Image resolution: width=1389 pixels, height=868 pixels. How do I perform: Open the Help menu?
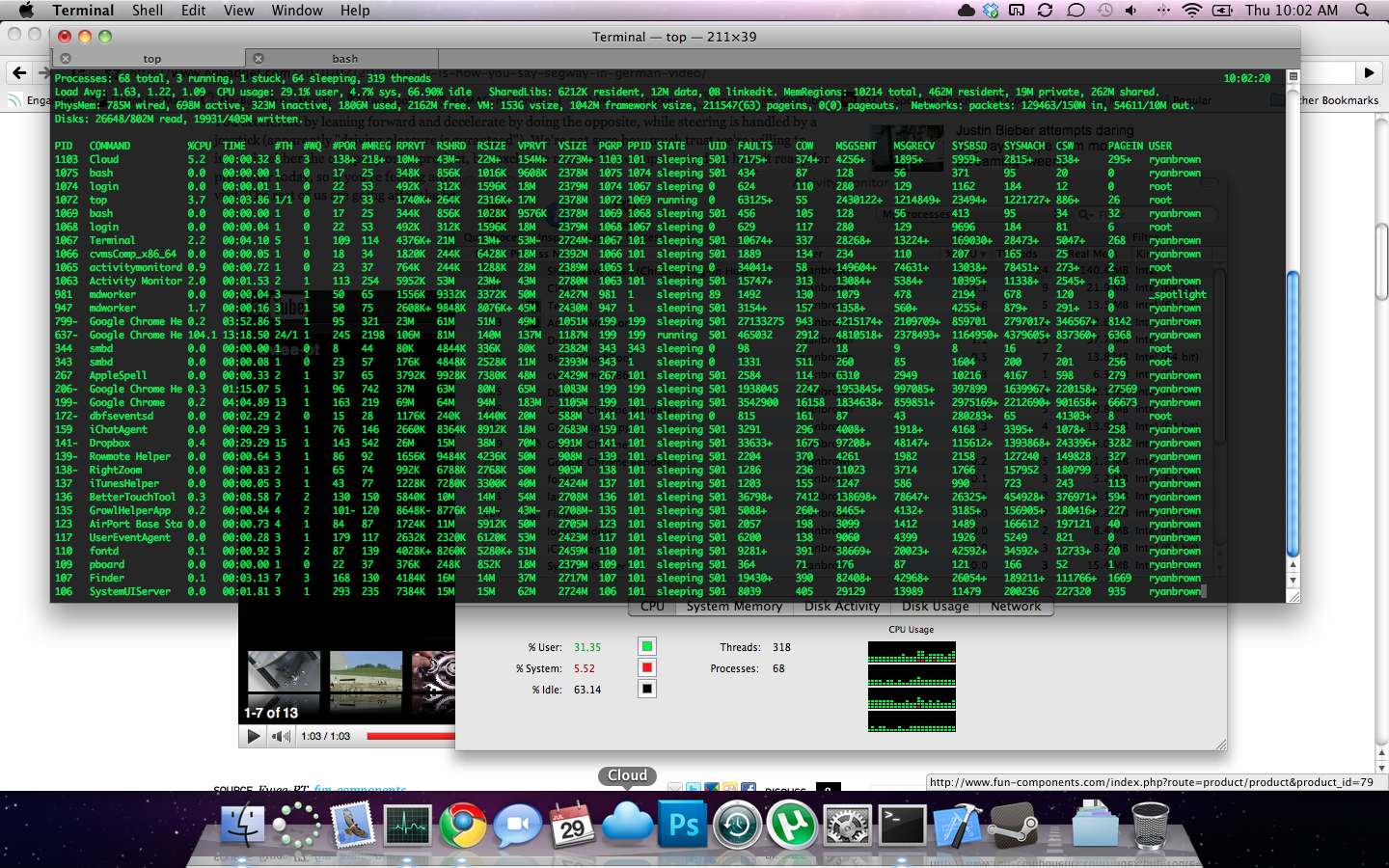tap(355, 10)
